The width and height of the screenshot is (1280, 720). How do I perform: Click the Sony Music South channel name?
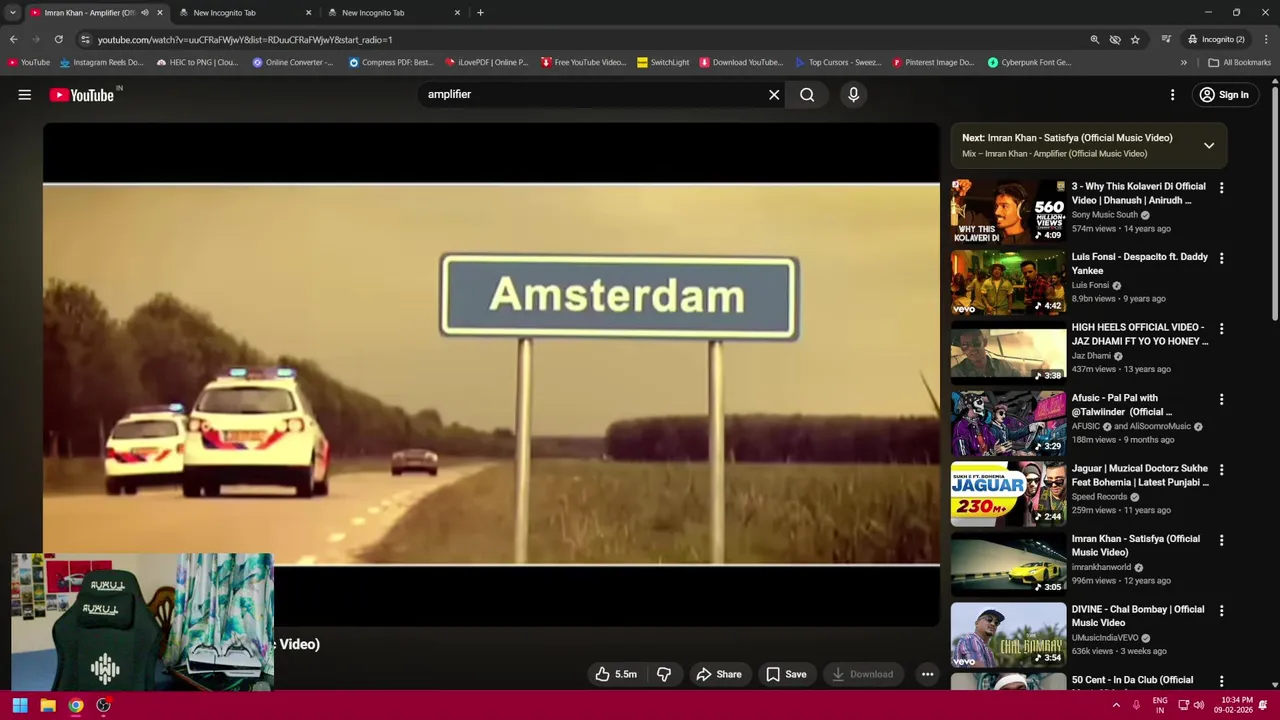tap(1104, 215)
